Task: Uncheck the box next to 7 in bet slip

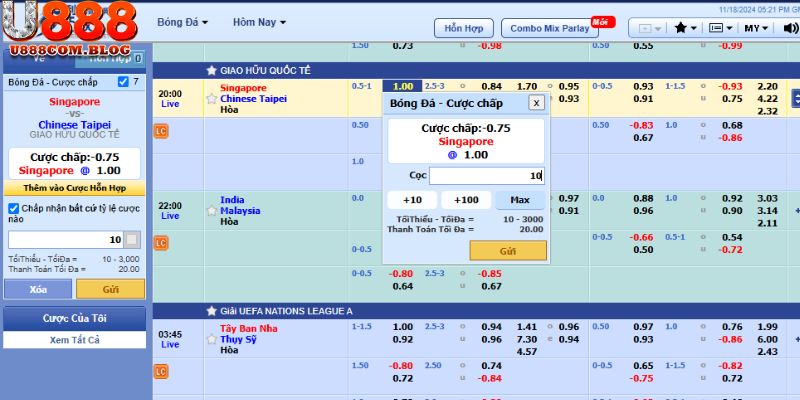Action: [123, 82]
